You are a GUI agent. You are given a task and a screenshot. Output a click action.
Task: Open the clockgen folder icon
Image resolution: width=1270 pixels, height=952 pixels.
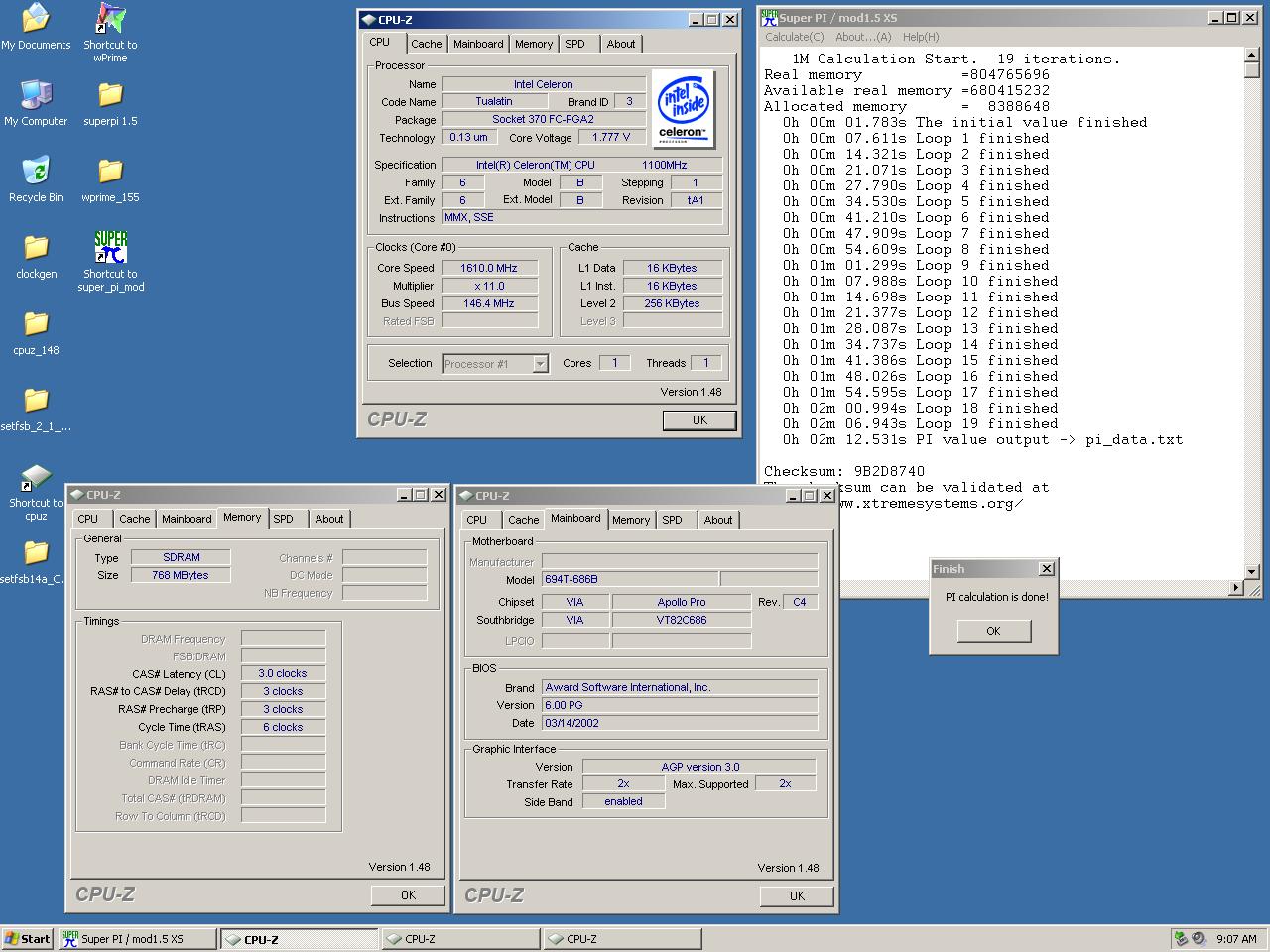tap(36, 247)
